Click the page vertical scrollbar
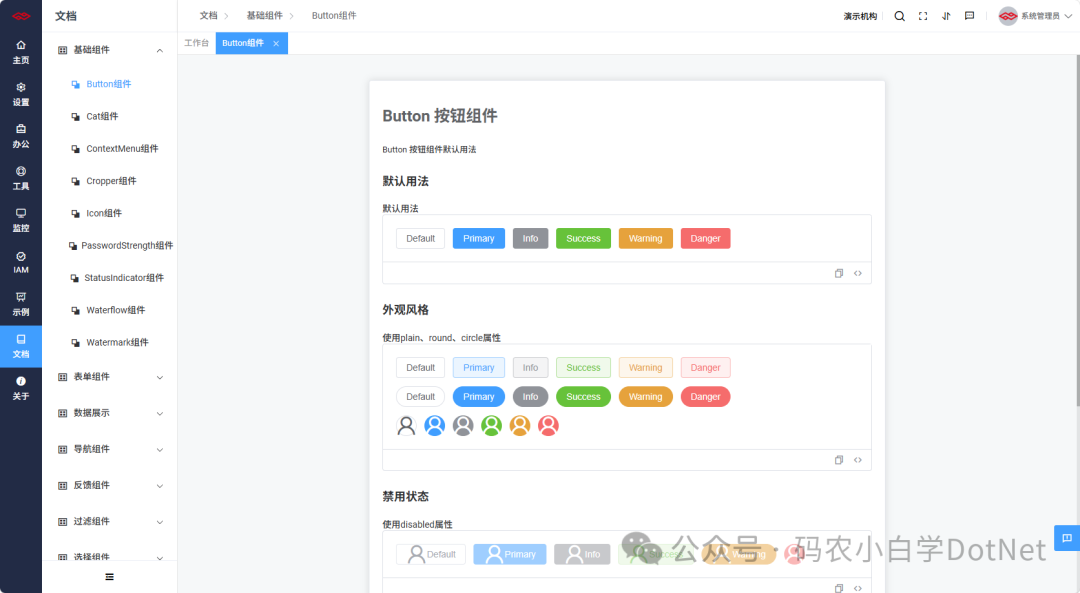 [x=1077, y=232]
